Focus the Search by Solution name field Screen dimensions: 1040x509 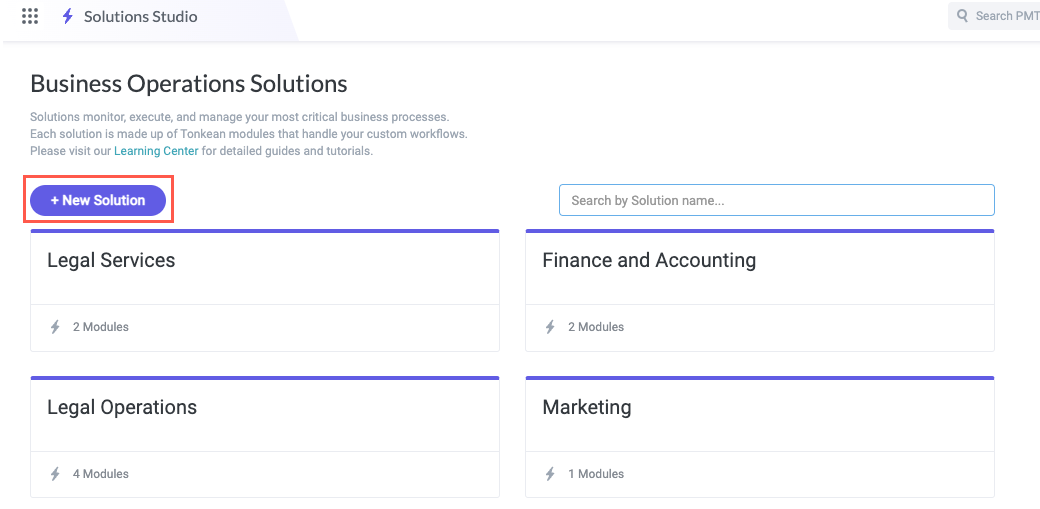click(x=776, y=200)
